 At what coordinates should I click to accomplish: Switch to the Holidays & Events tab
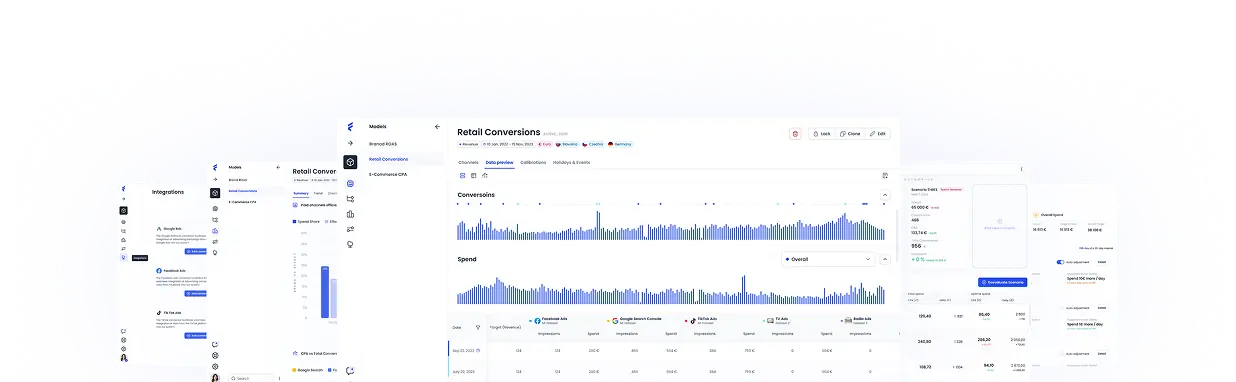point(572,161)
